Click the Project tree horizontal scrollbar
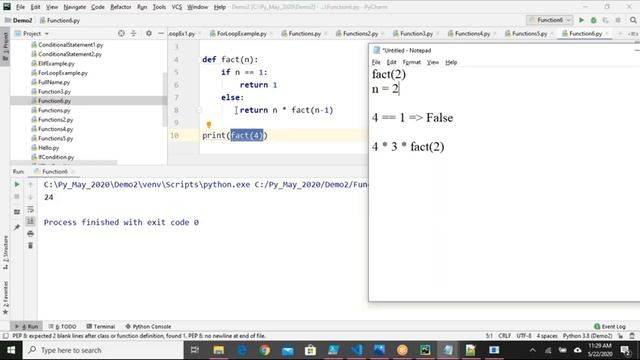This screenshot has height=360, width=640. [x=64, y=162]
